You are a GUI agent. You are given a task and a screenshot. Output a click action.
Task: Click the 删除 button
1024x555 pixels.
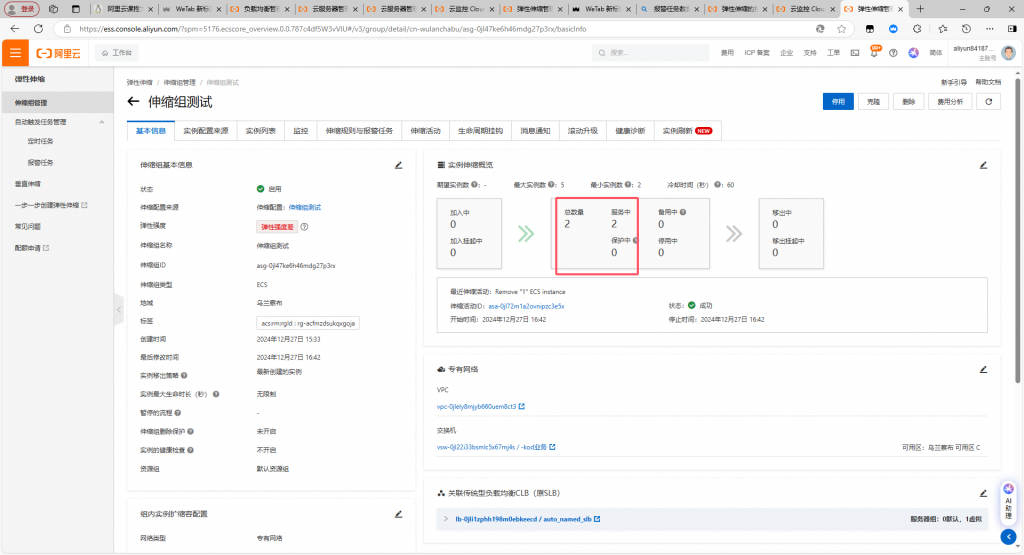point(907,101)
